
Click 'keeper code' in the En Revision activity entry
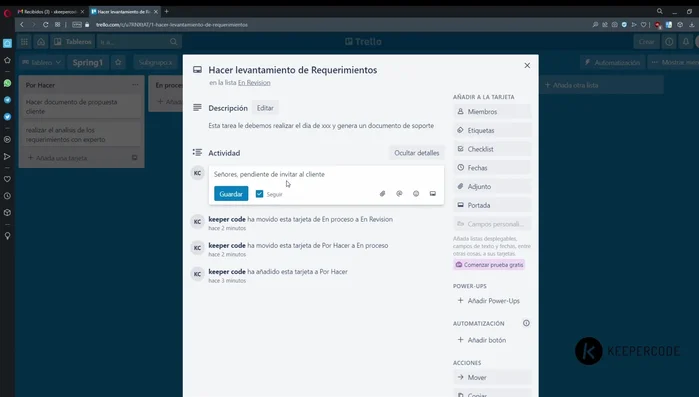[227, 219]
